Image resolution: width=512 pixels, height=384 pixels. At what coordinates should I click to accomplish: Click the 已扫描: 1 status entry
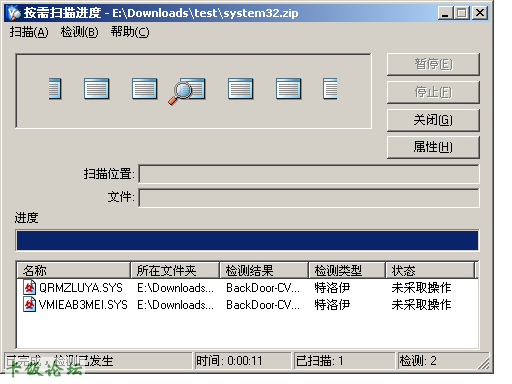(344, 361)
